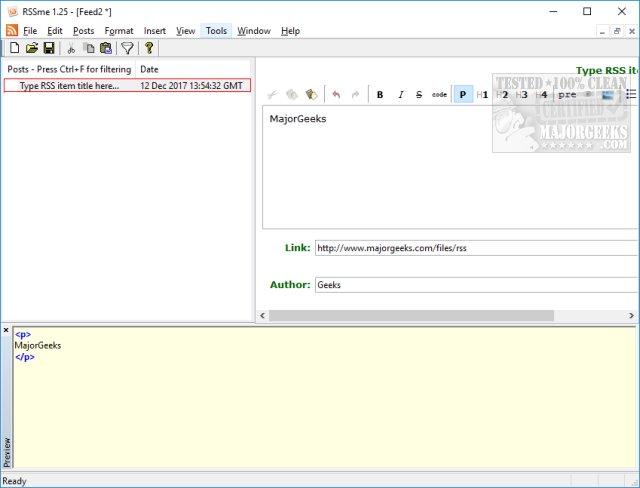Image resolution: width=640 pixels, height=488 pixels.
Task: Toggle Strikethrough formatting in editor toolbar
Action: (x=418, y=94)
